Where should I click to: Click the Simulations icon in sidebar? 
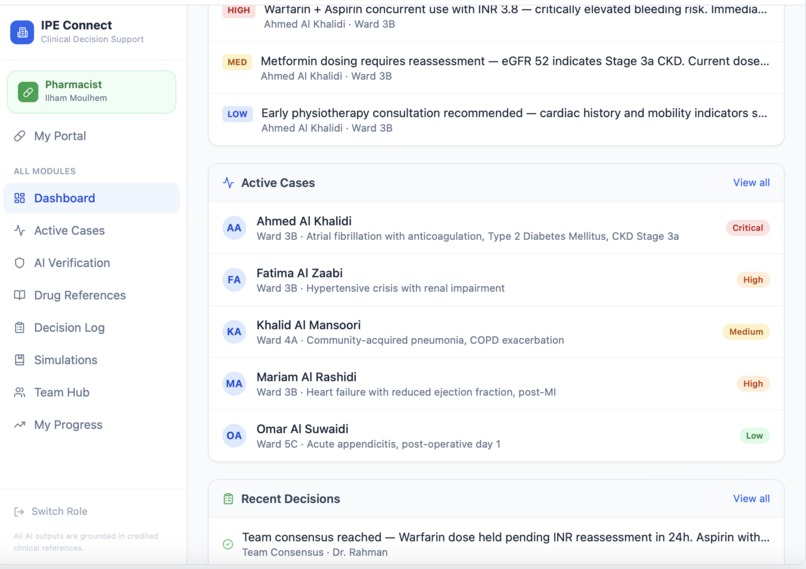[20, 360]
